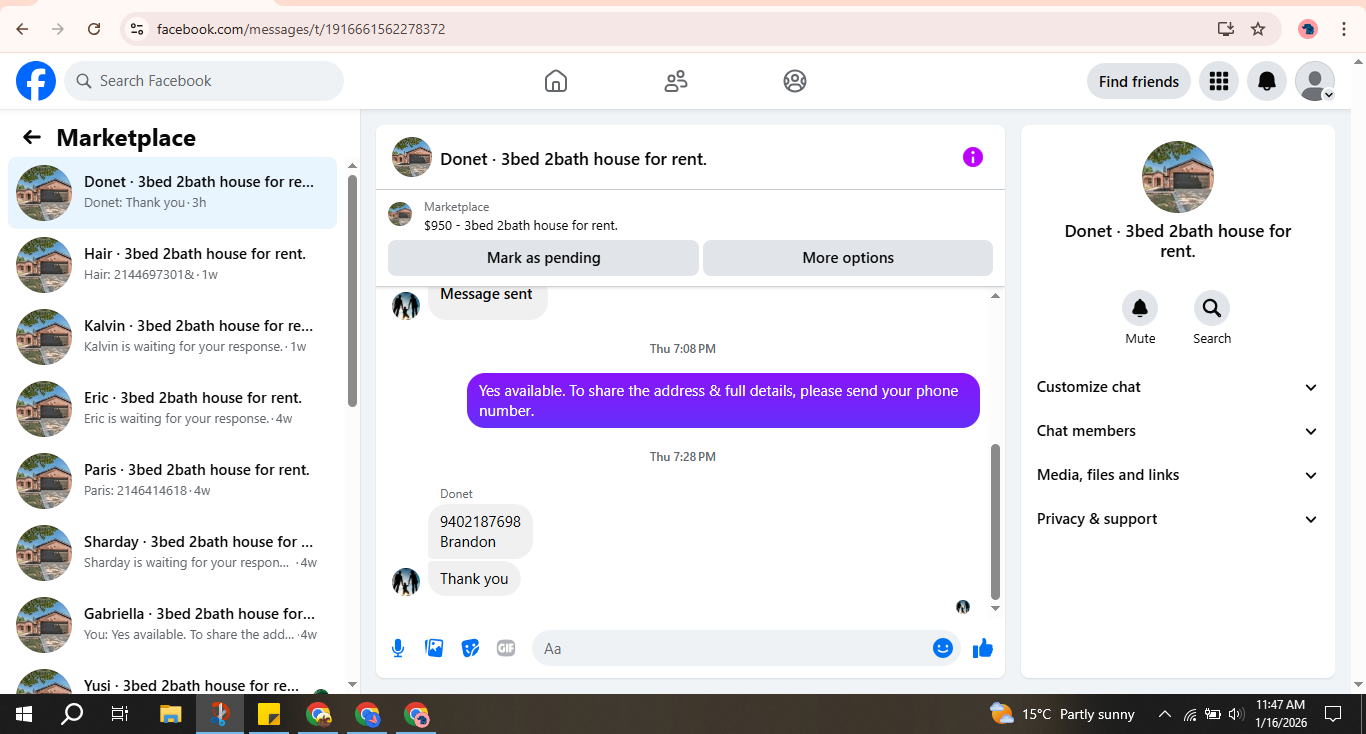Open the Paris conversation
This screenshot has width=1366, height=734.
(x=172, y=481)
